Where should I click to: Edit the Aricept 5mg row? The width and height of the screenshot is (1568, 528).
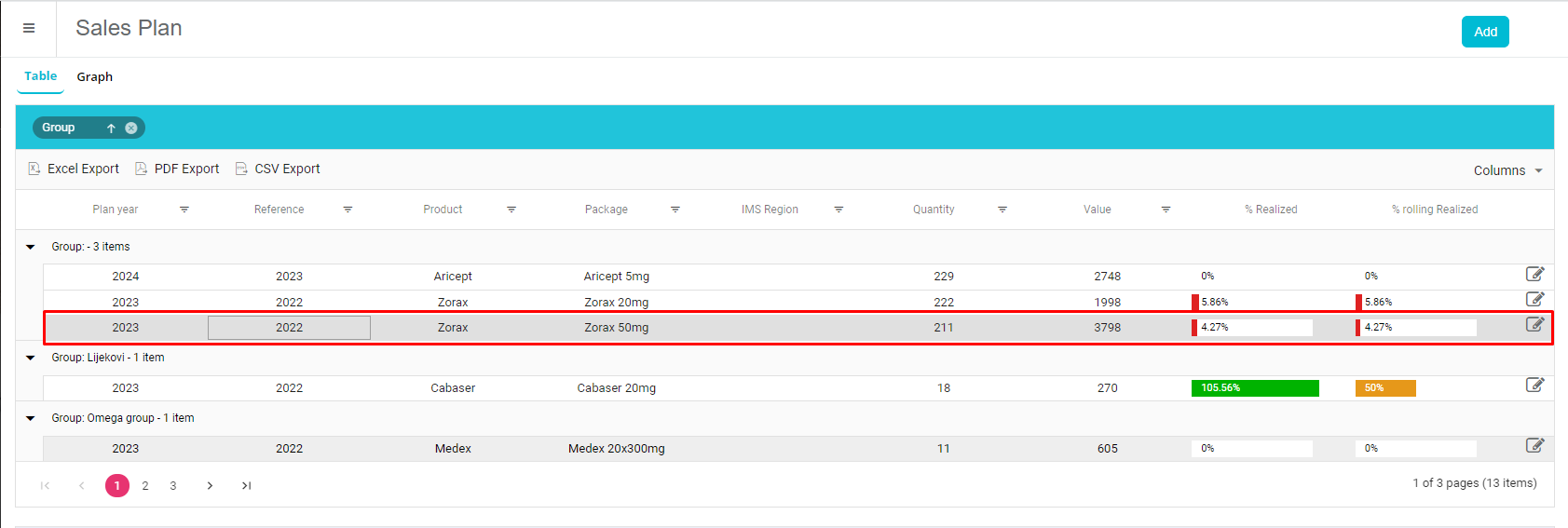(1534, 274)
